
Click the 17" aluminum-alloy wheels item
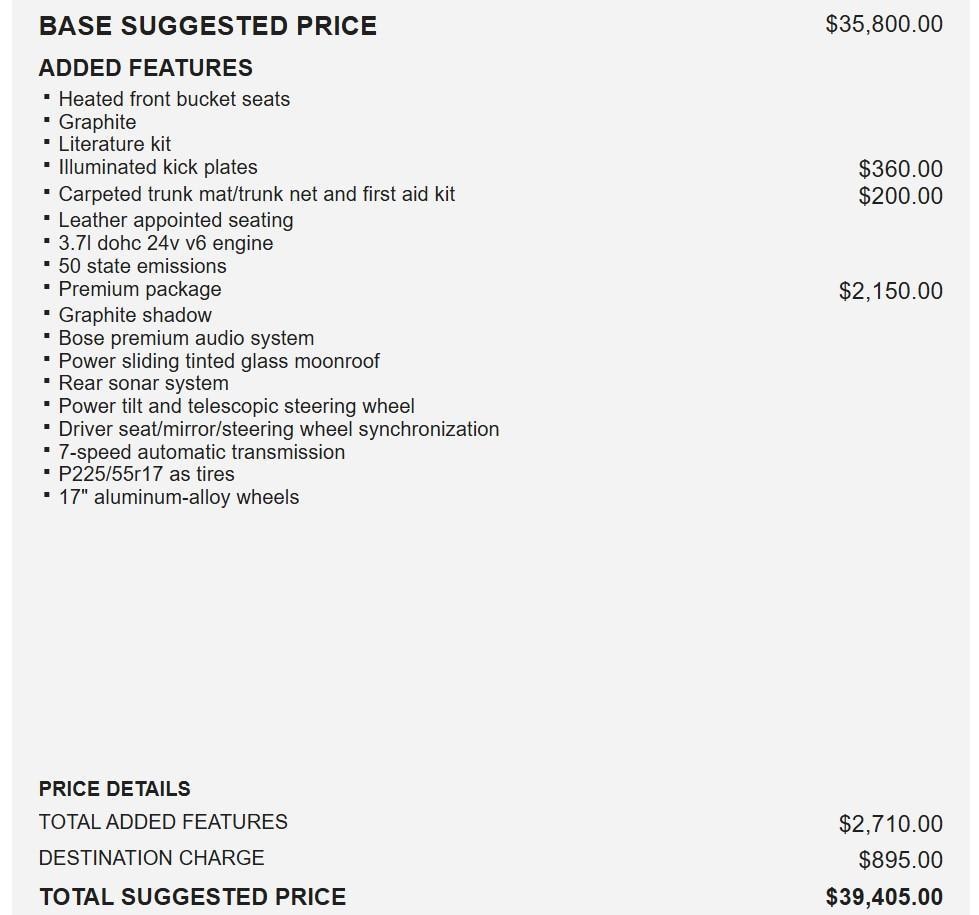click(x=179, y=497)
